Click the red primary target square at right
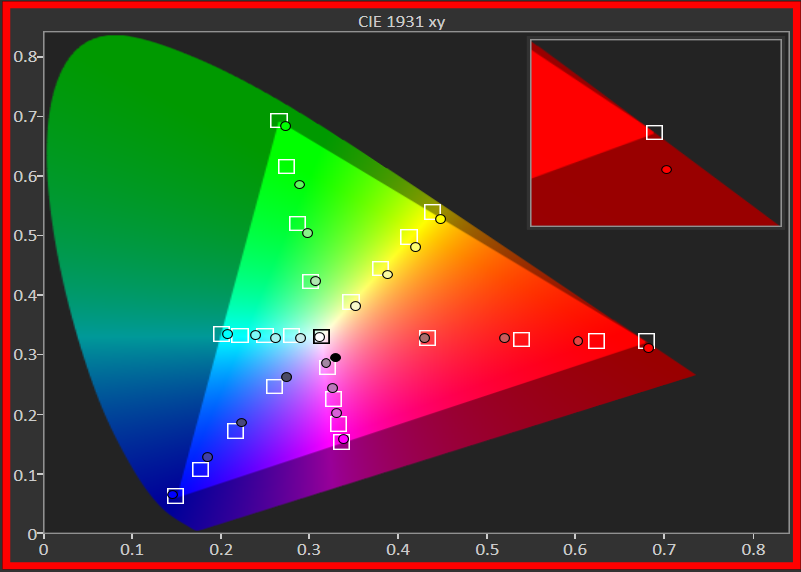Screen dimensions: 801x572 tap(646, 341)
